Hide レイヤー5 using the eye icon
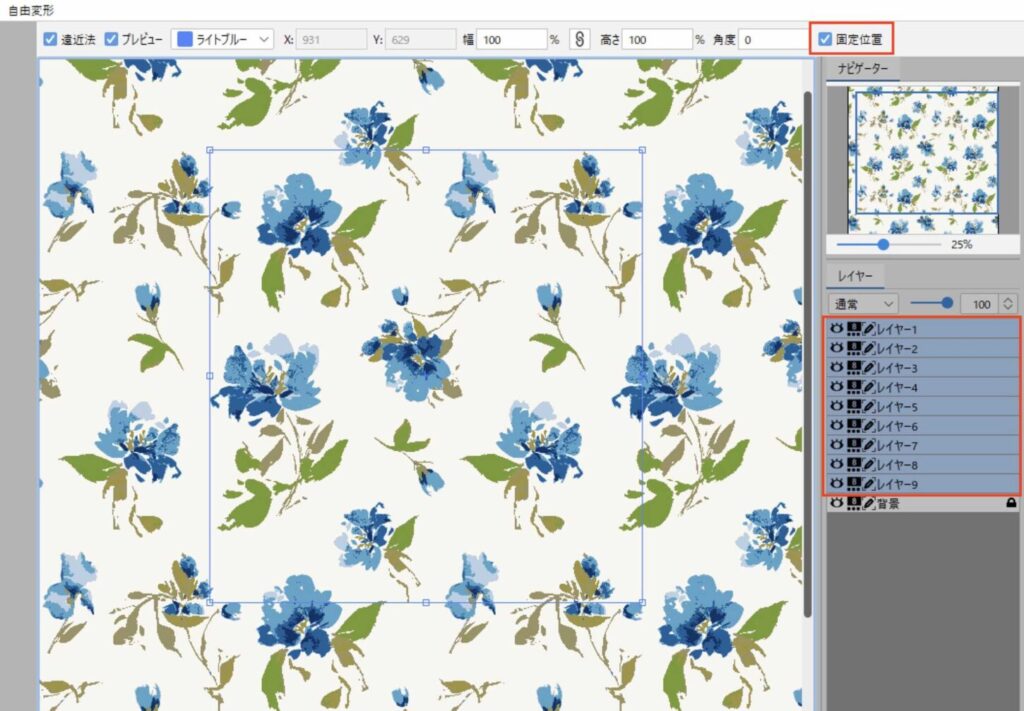 point(837,406)
